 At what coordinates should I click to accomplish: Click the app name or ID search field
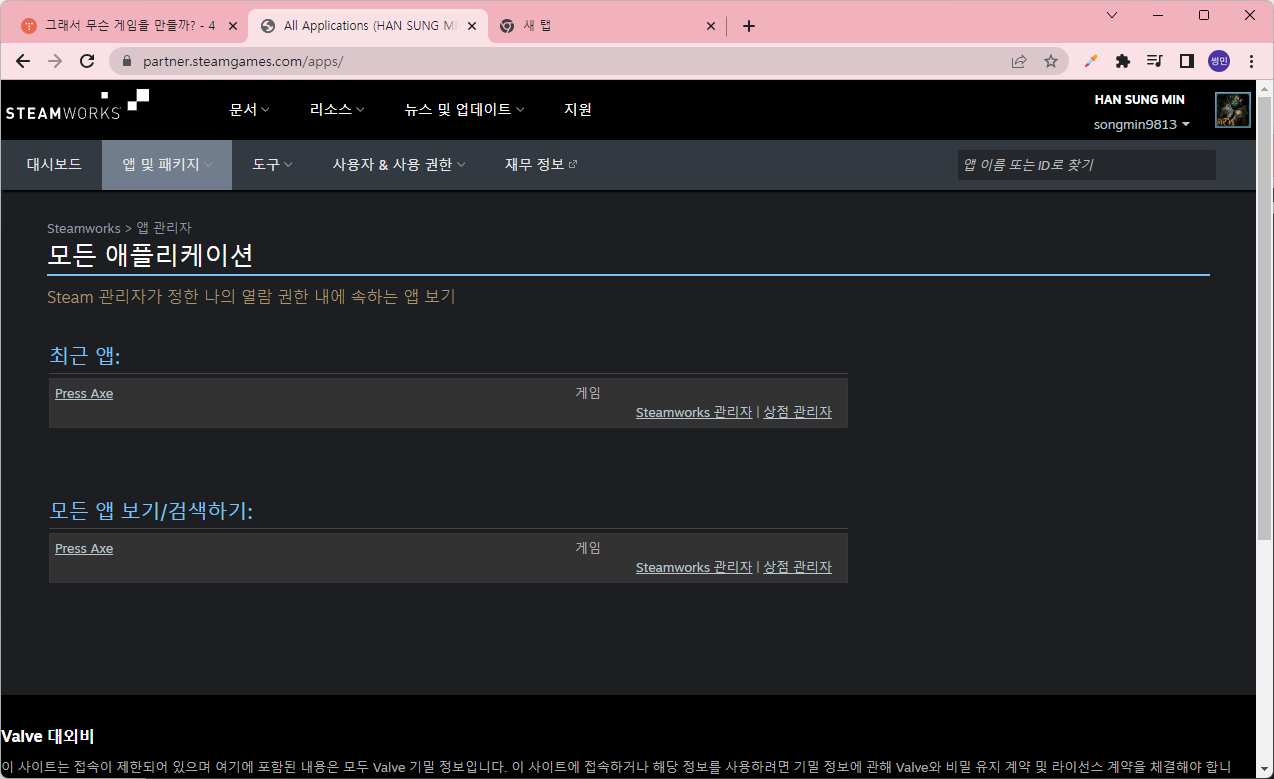[1087, 165]
